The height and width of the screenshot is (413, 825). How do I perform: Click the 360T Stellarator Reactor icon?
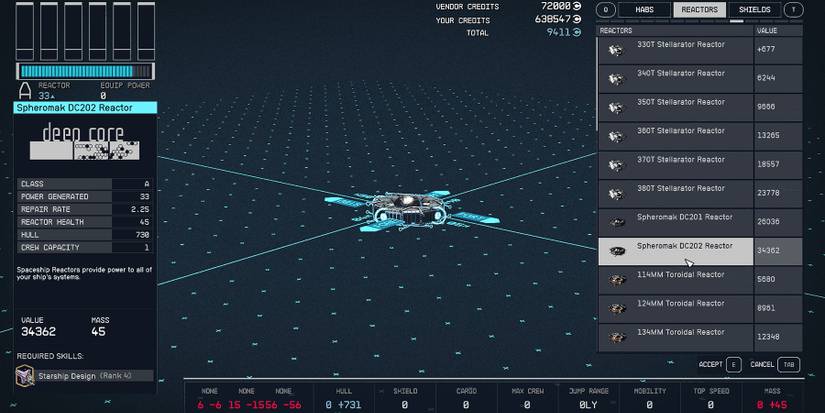tap(616, 137)
